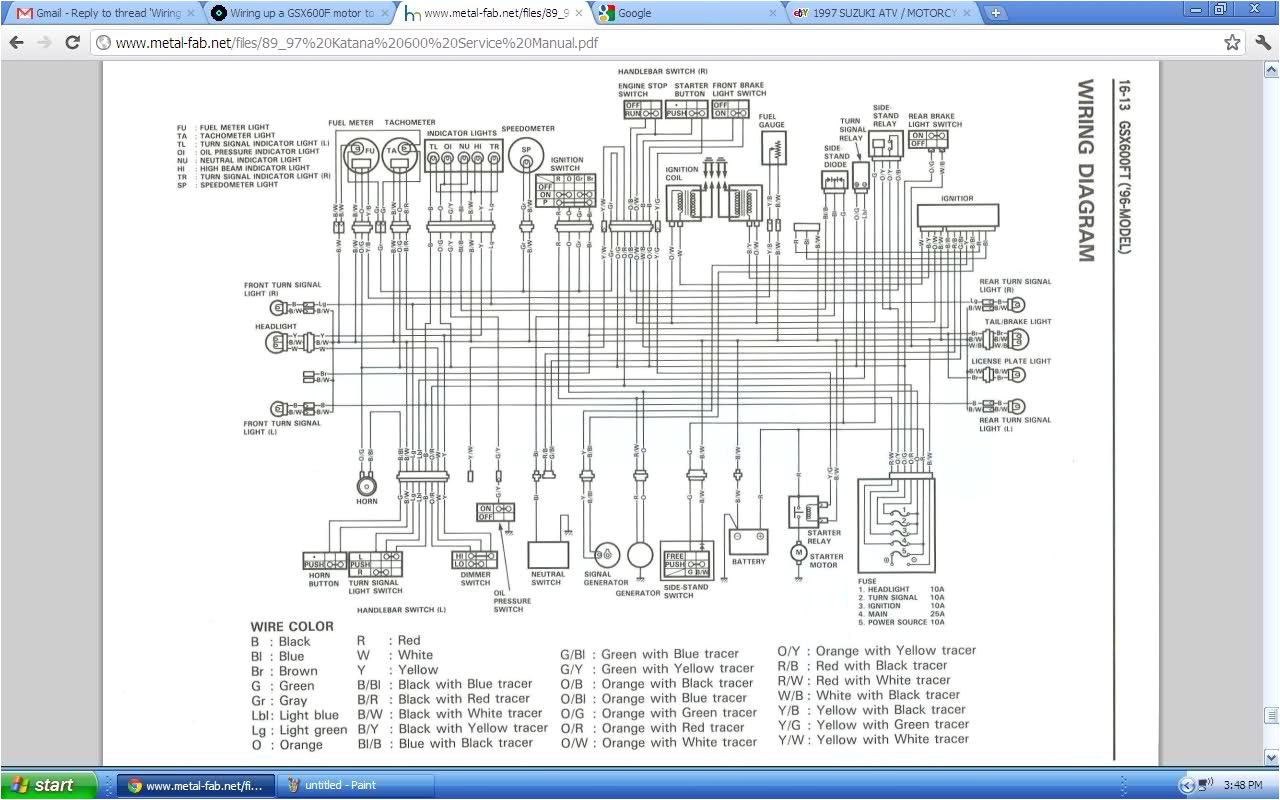The width and height of the screenshot is (1280, 800).
Task: Reload the Katana service manual PDF
Action: tap(71, 42)
